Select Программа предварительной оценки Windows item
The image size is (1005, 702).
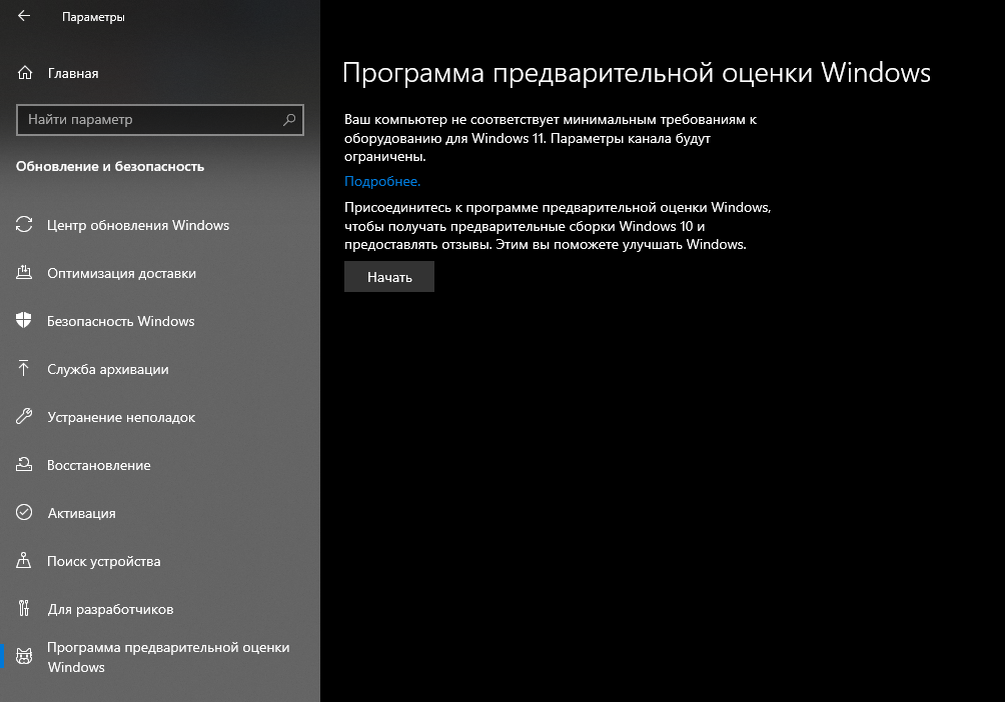pyautogui.click(x=160, y=657)
